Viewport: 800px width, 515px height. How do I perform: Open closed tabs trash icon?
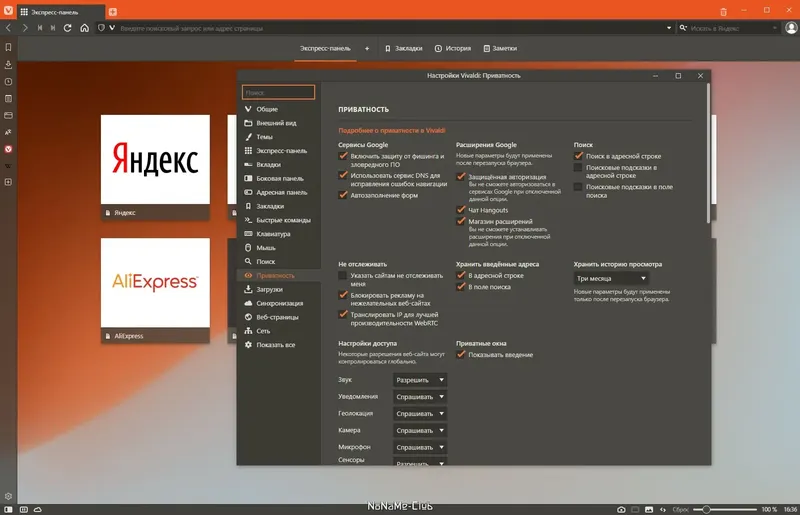723,12
